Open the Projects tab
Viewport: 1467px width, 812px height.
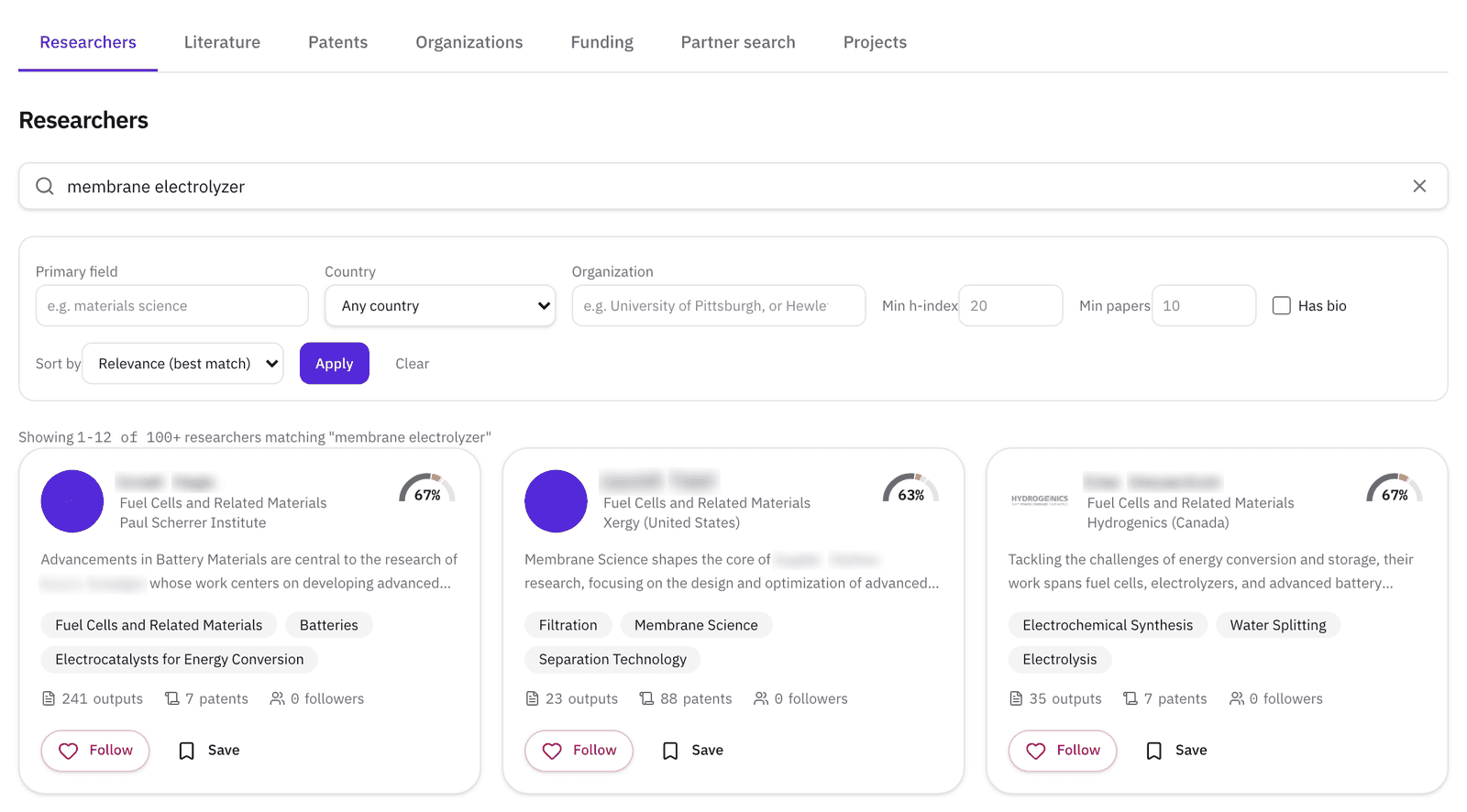tap(875, 42)
